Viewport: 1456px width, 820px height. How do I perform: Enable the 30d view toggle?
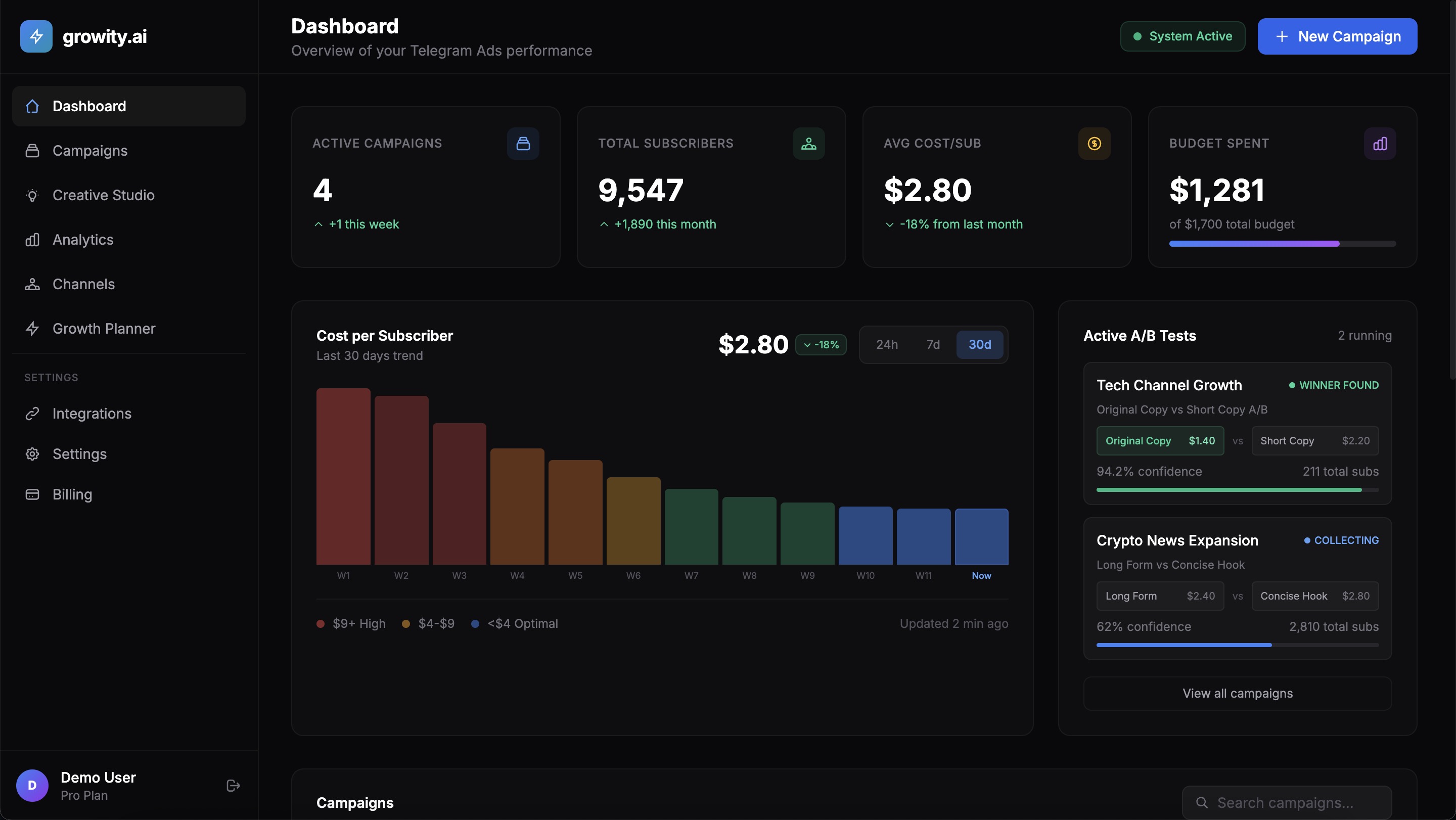click(979, 344)
